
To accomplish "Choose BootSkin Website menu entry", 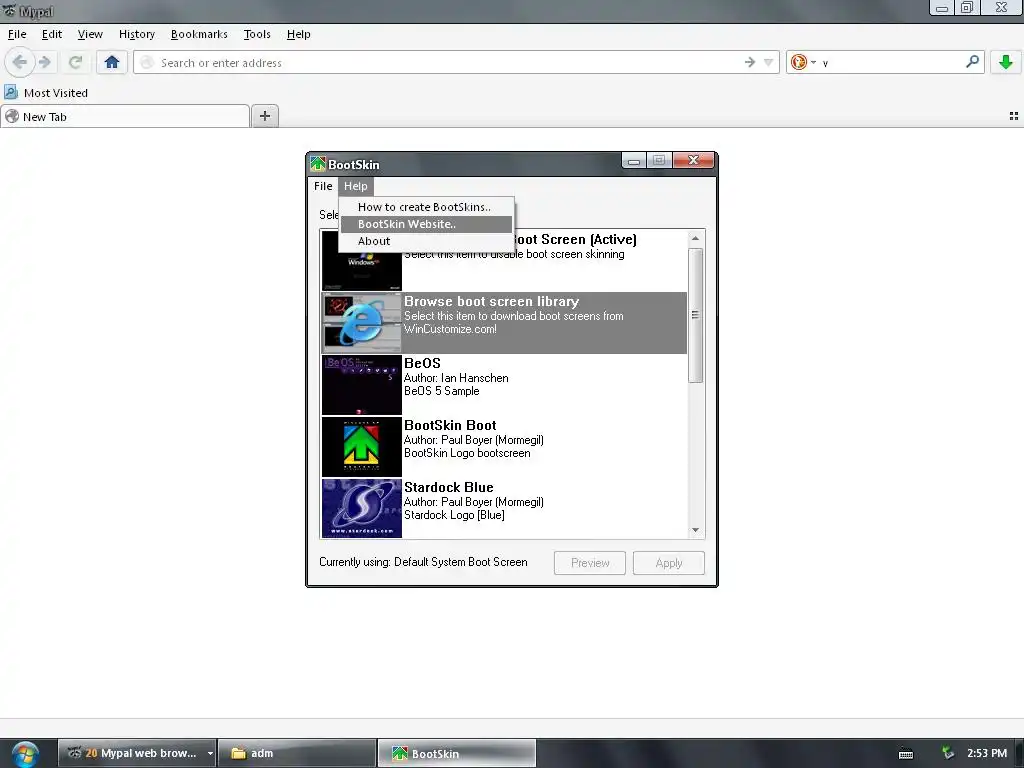I will click(426, 224).
